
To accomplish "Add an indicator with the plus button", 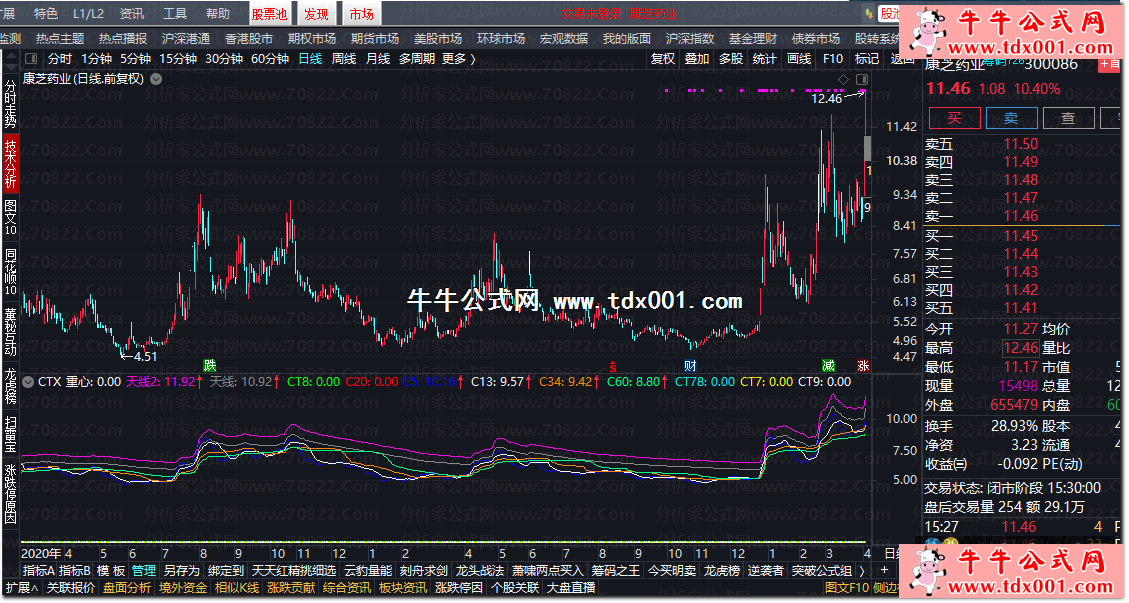I will pos(883,571).
